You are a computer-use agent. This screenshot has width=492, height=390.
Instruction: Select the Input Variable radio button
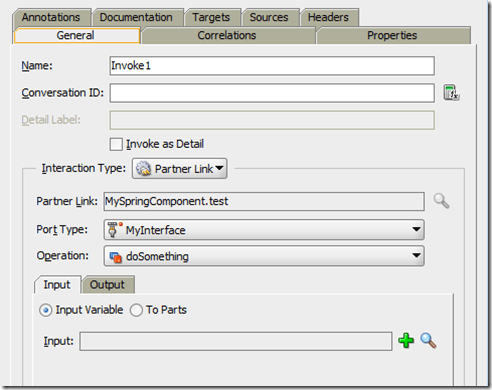click(45, 310)
